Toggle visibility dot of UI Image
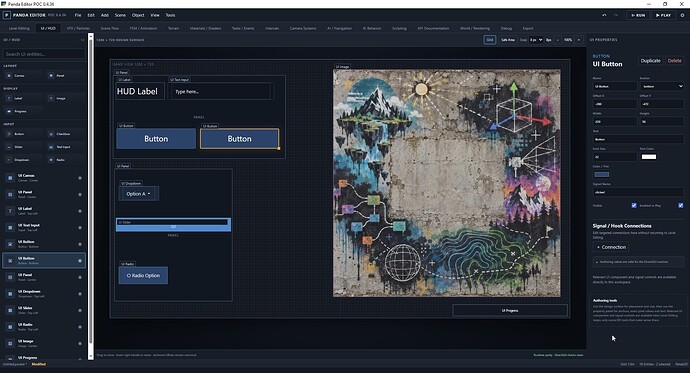This screenshot has height=373, width=690. [80, 344]
